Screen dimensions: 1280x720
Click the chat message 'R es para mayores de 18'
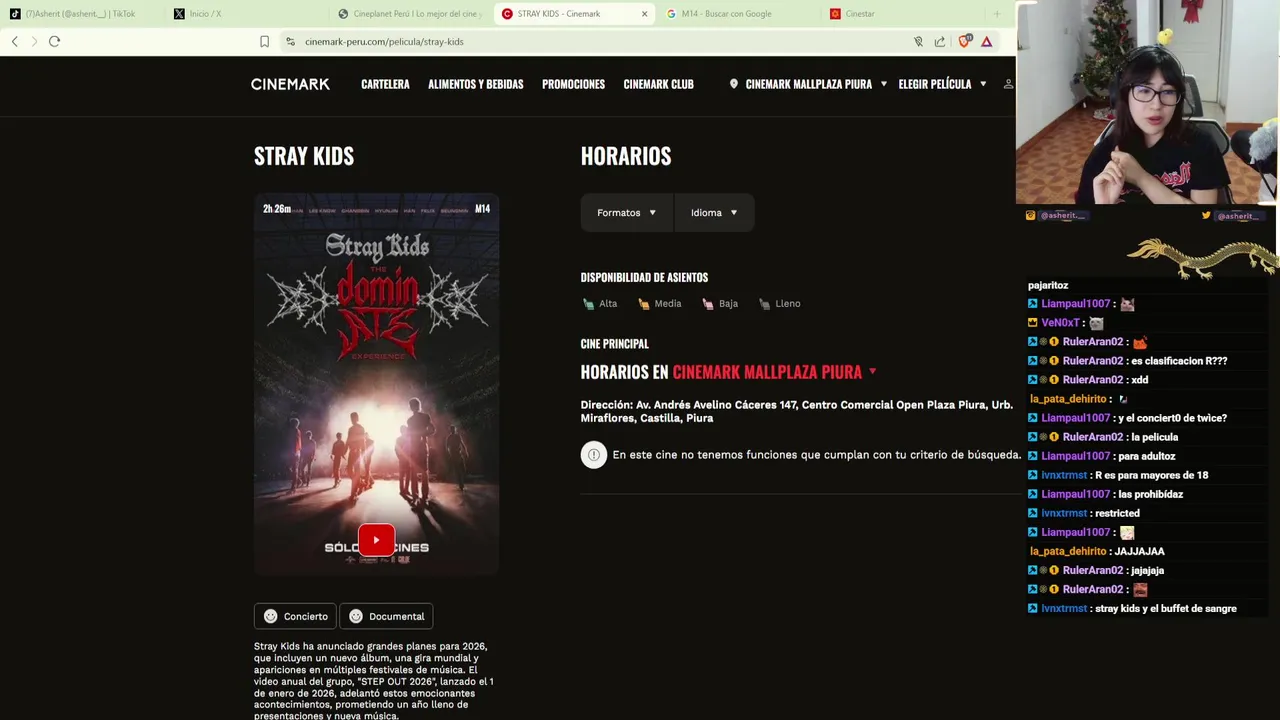coord(1152,475)
